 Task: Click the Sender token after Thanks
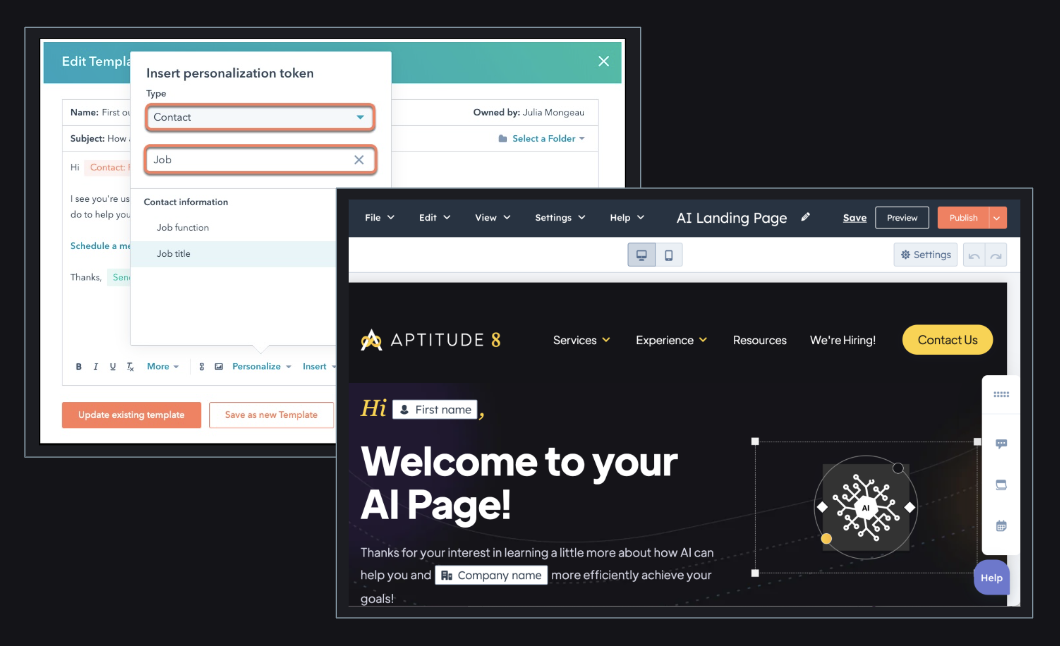119,277
